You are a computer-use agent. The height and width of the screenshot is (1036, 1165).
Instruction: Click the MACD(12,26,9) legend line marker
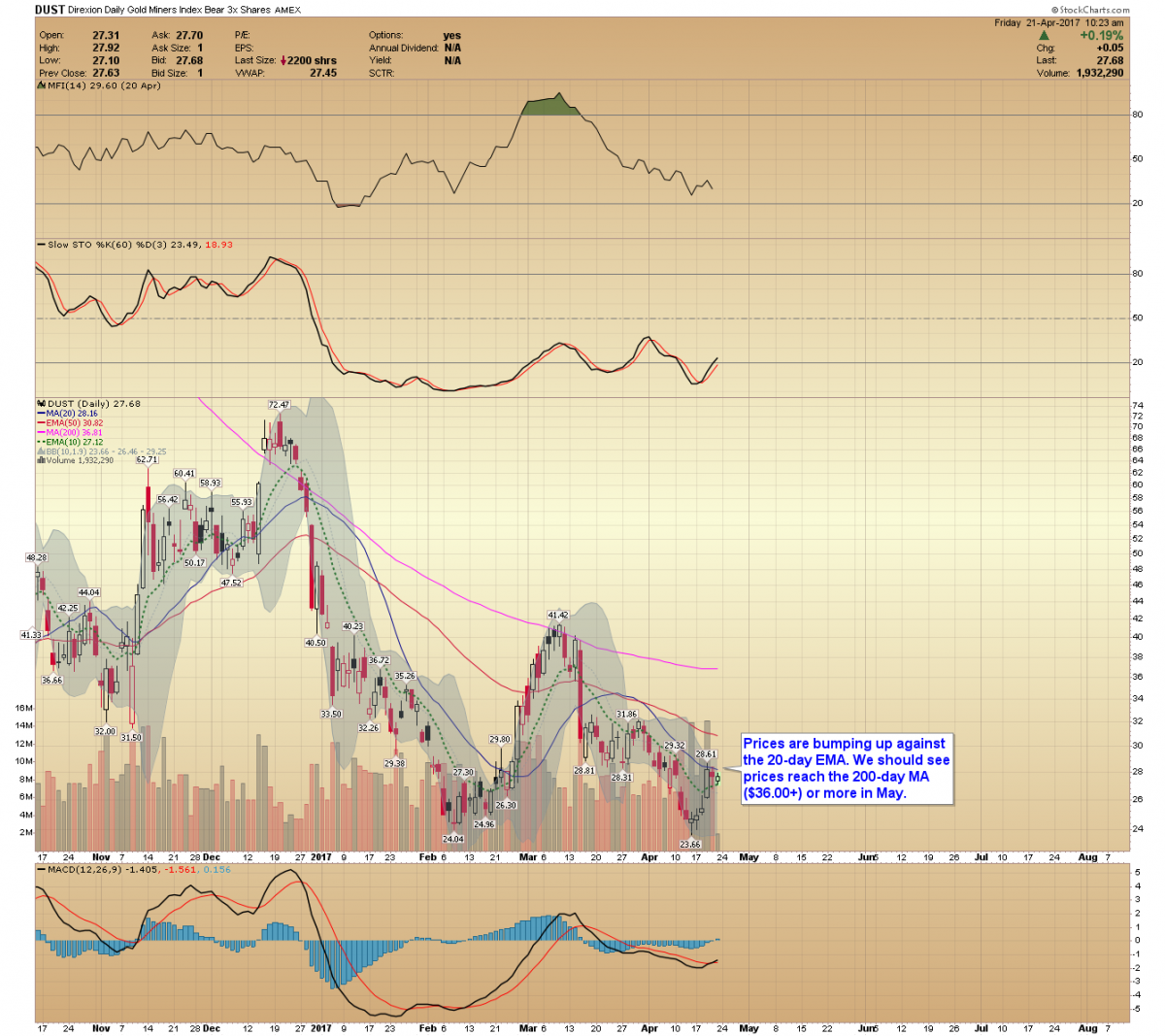pyautogui.click(x=41, y=870)
